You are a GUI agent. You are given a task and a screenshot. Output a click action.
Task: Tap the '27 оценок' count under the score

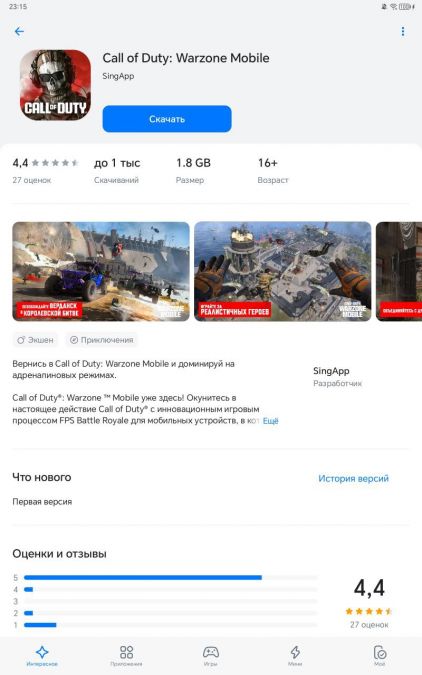coord(369,625)
